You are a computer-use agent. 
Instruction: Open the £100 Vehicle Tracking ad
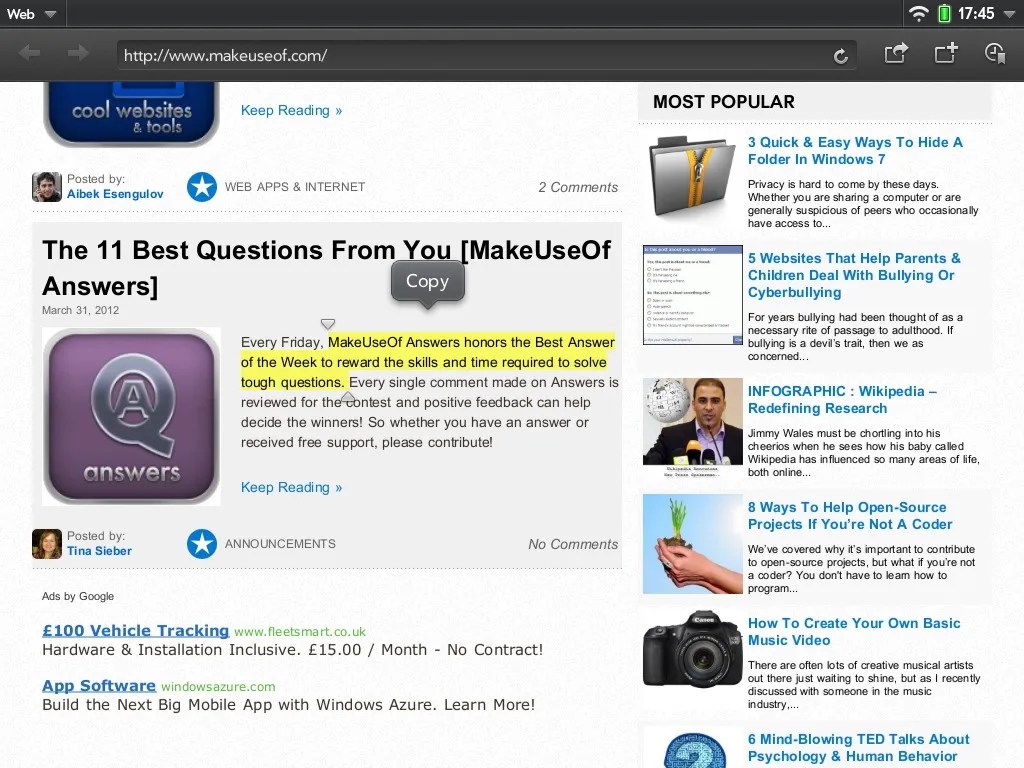coord(135,630)
